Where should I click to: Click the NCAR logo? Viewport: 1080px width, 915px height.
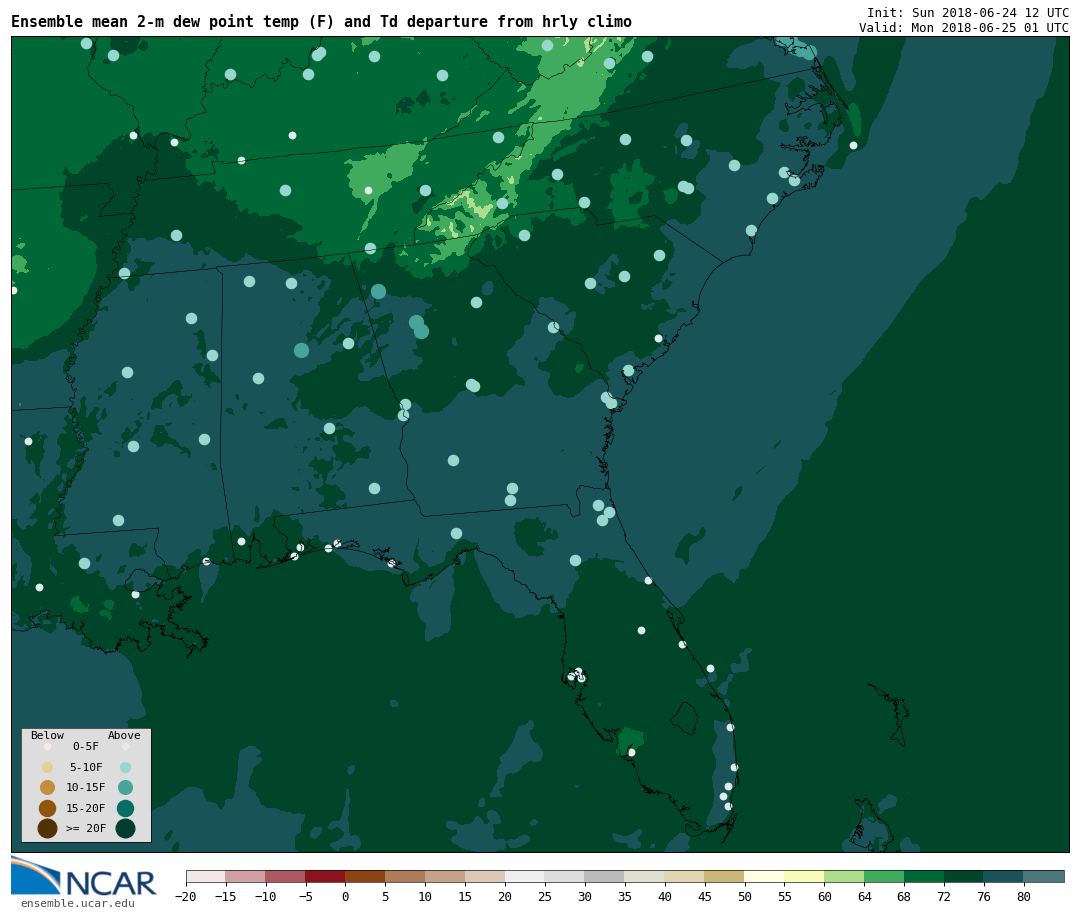coord(84,877)
